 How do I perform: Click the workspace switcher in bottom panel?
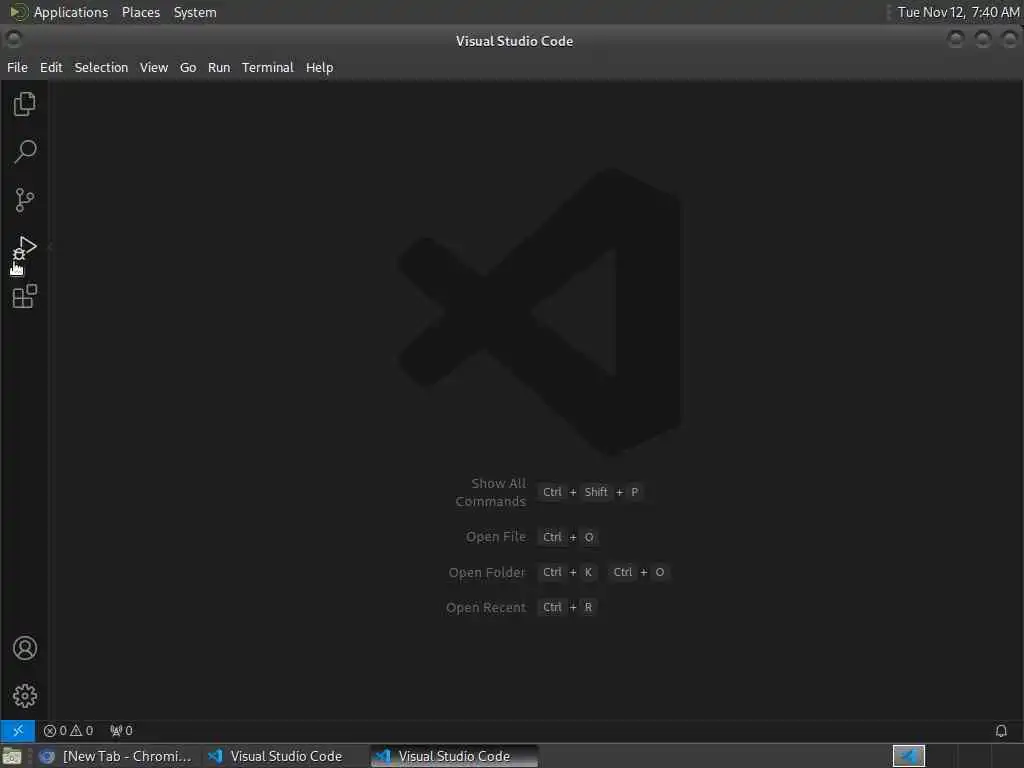coord(908,756)
